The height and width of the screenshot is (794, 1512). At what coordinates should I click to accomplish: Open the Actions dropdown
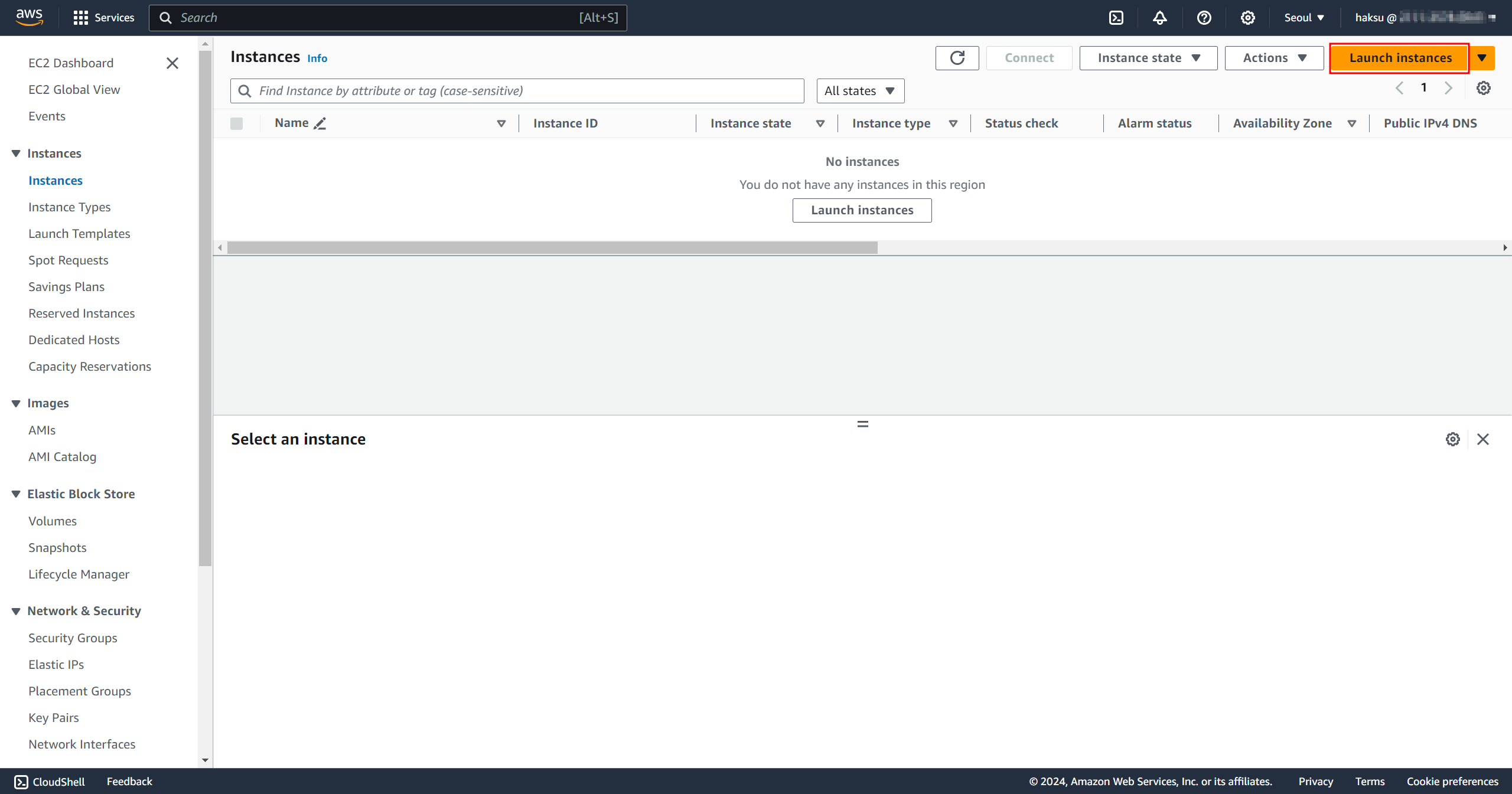[1274, 58]
